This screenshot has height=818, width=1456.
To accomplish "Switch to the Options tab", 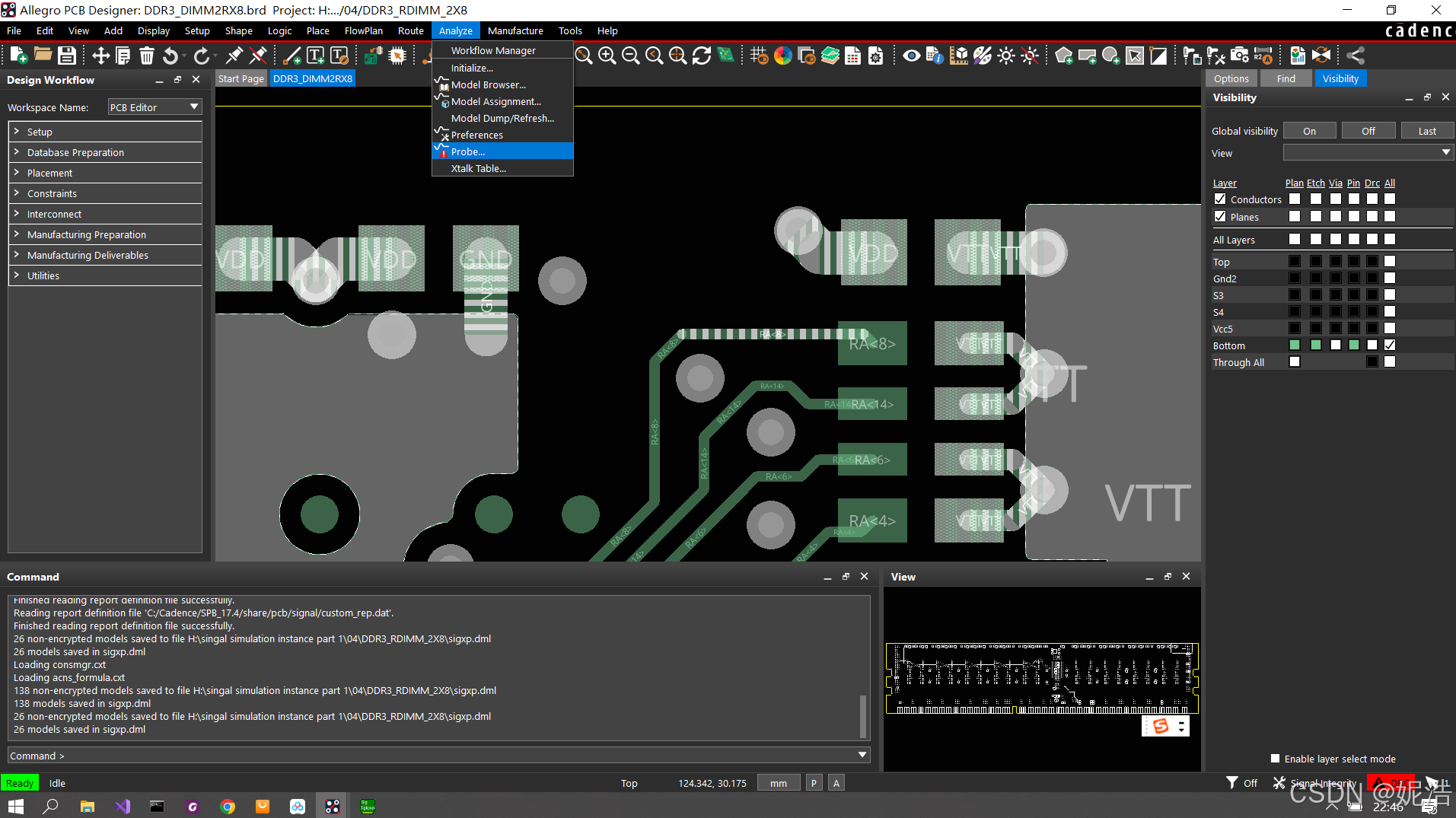I will 1231,78.
